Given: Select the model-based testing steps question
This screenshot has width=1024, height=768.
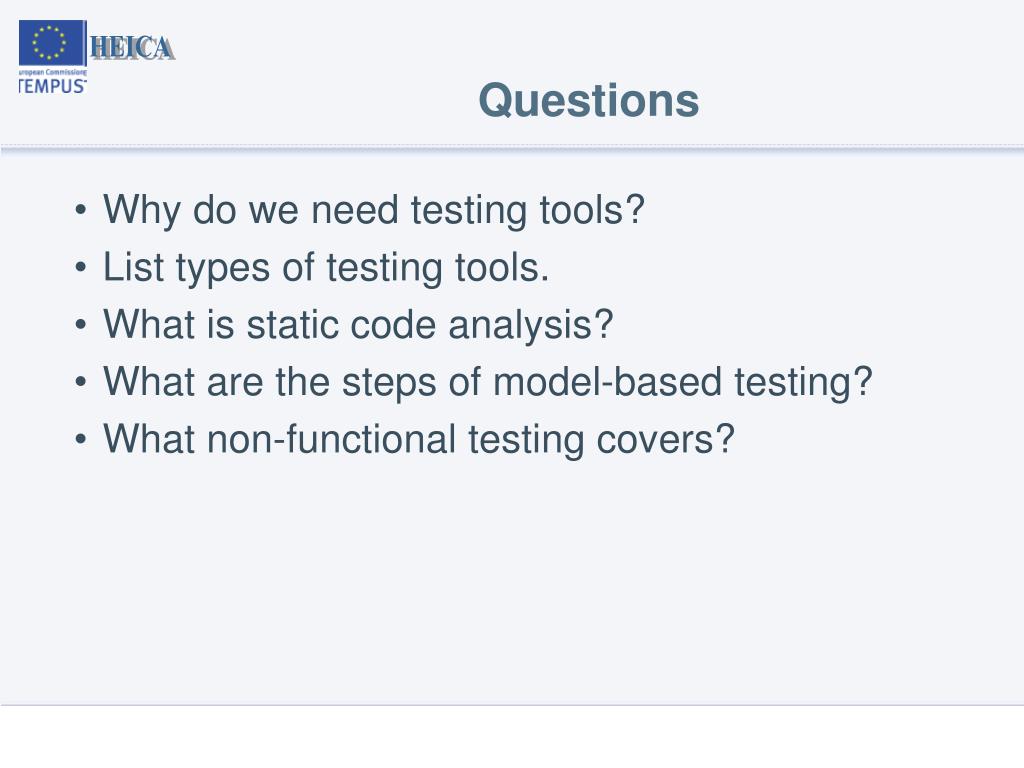Looking at the screenshot, I should (x=487, y=382).
